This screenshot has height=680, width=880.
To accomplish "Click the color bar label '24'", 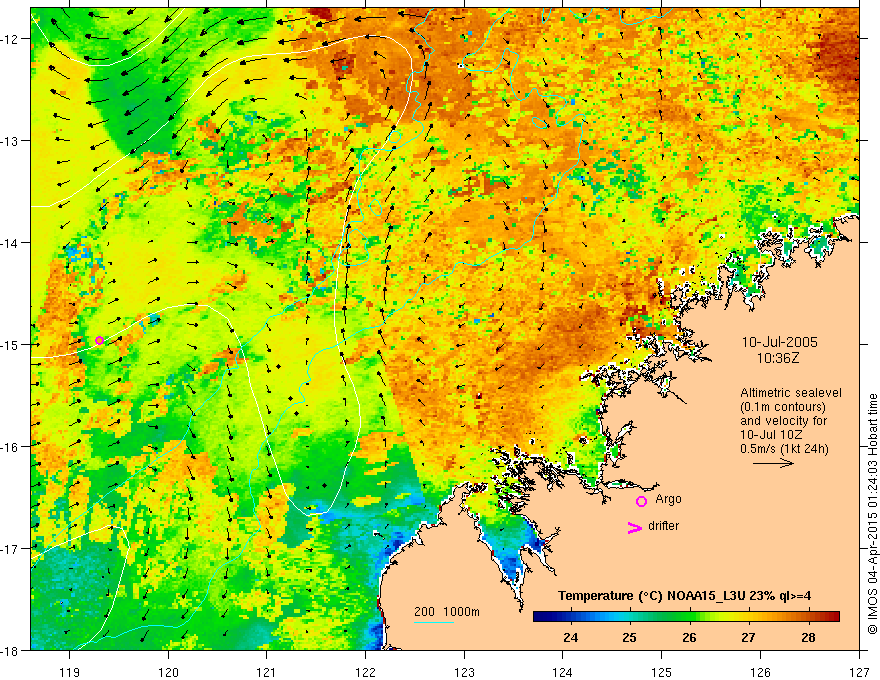I will point(571,637).
